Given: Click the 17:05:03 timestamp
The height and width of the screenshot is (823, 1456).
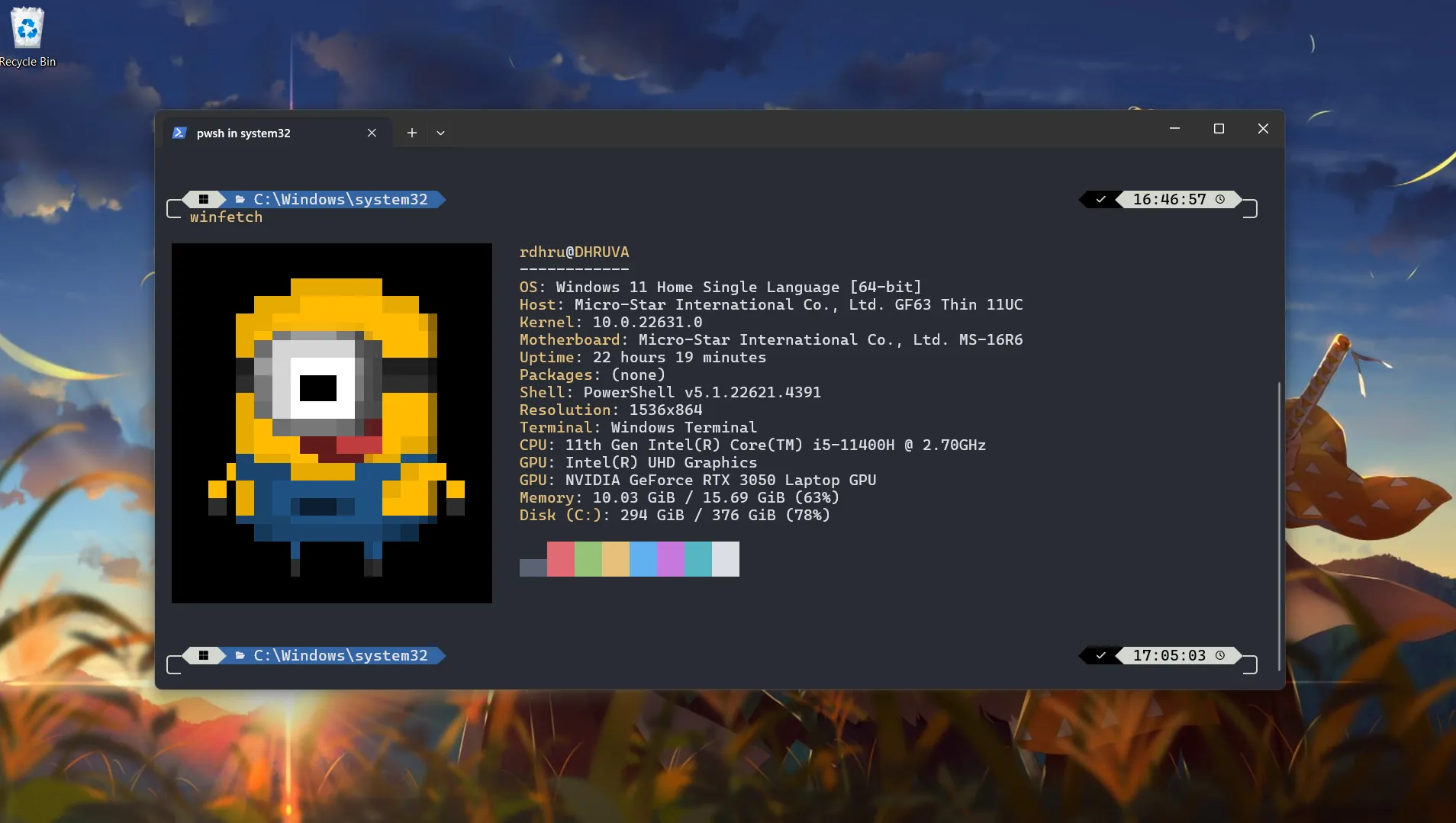Looking at the screenshot, I should 1169,655.
